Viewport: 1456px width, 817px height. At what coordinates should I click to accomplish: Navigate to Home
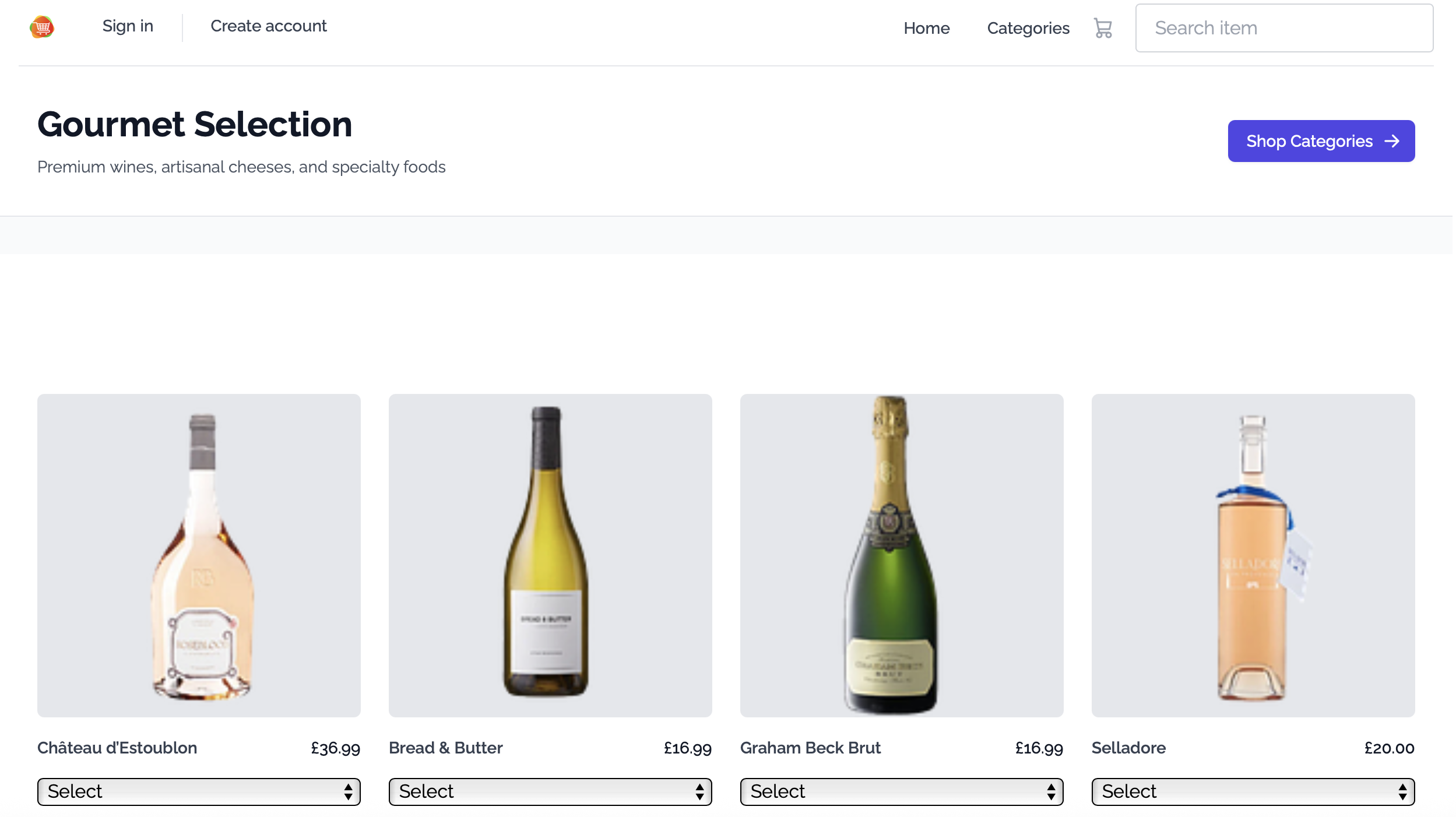(x=926, y=28)
